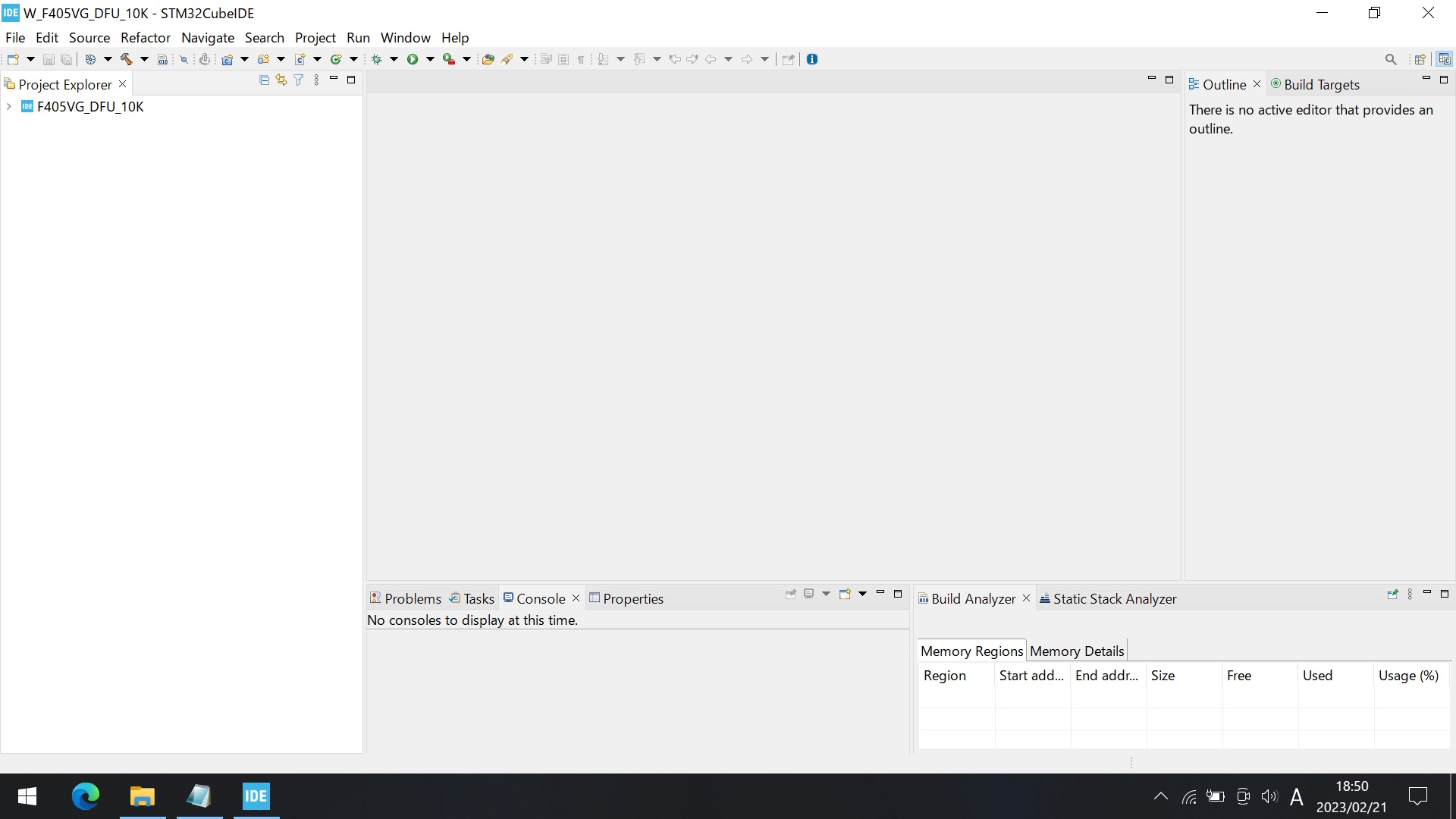The width and height of the screenshot is (1456, 819).
Task: Switch to Static Stack Analyzer tab
Action: click(1108, 598)
